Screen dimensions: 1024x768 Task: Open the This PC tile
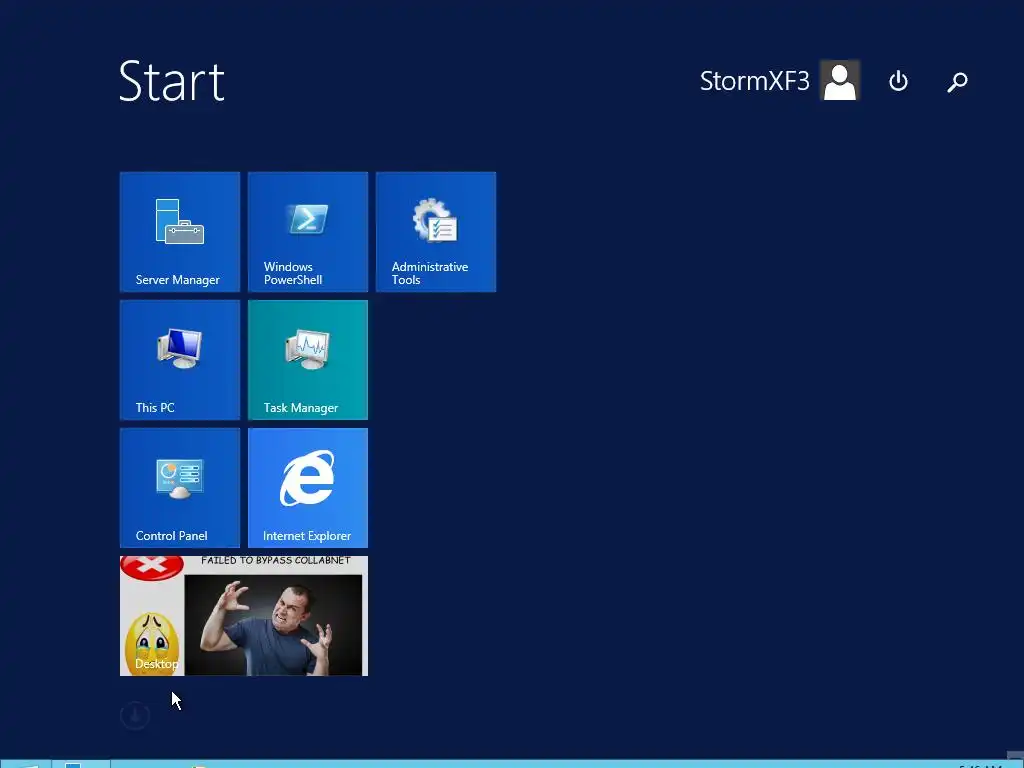coord(180,360)
